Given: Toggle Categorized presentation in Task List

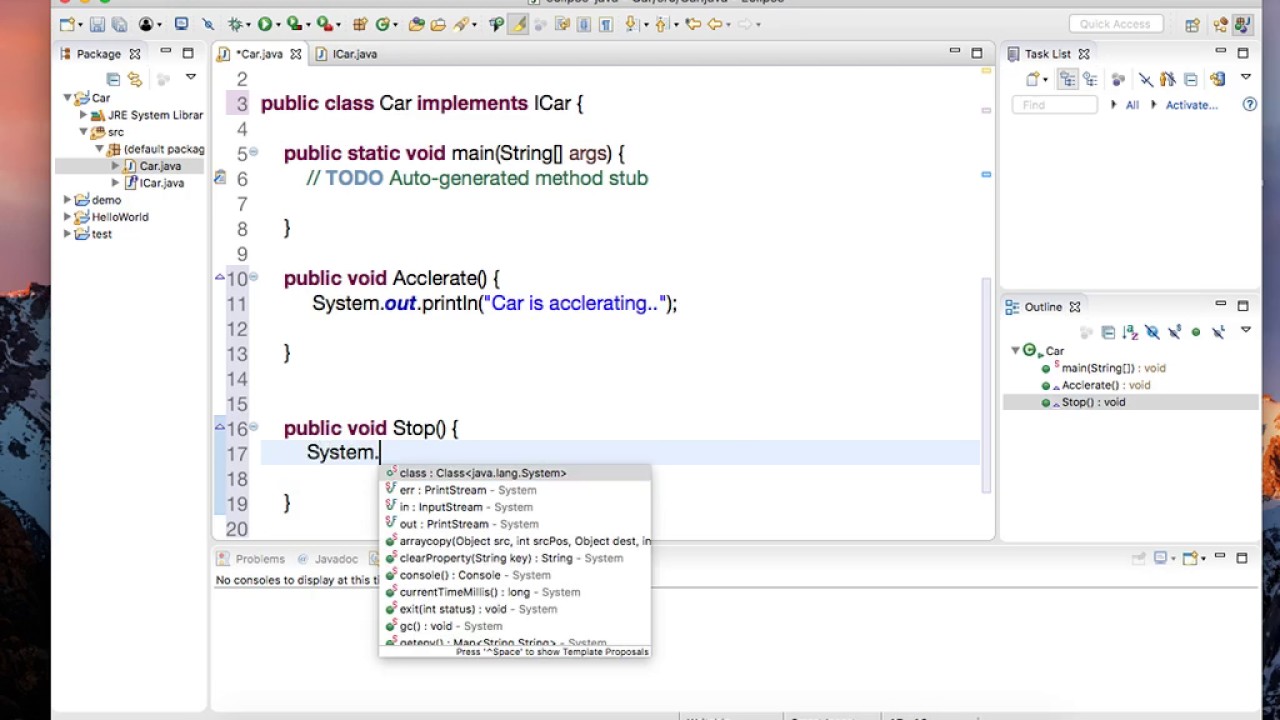Looking at the screenshot, I should (1068, 79).
